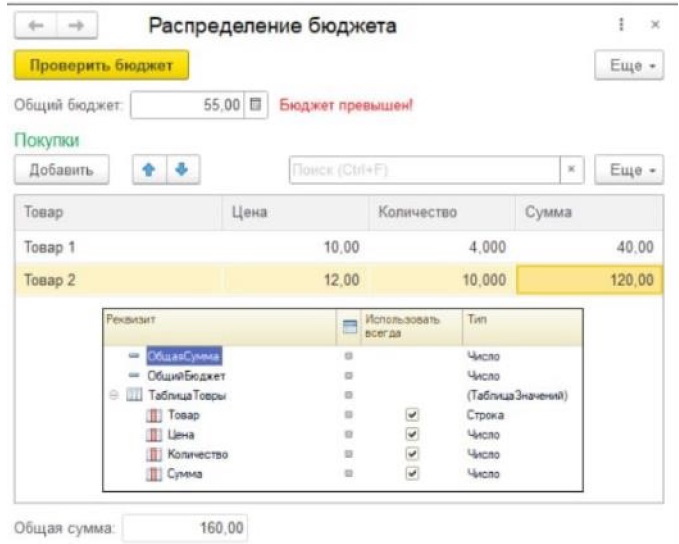The width and height of the screenshot is (679, 544).
Task: Toggle 'Использовать всегда' checkbox for Товар
Action: (411, 414)
